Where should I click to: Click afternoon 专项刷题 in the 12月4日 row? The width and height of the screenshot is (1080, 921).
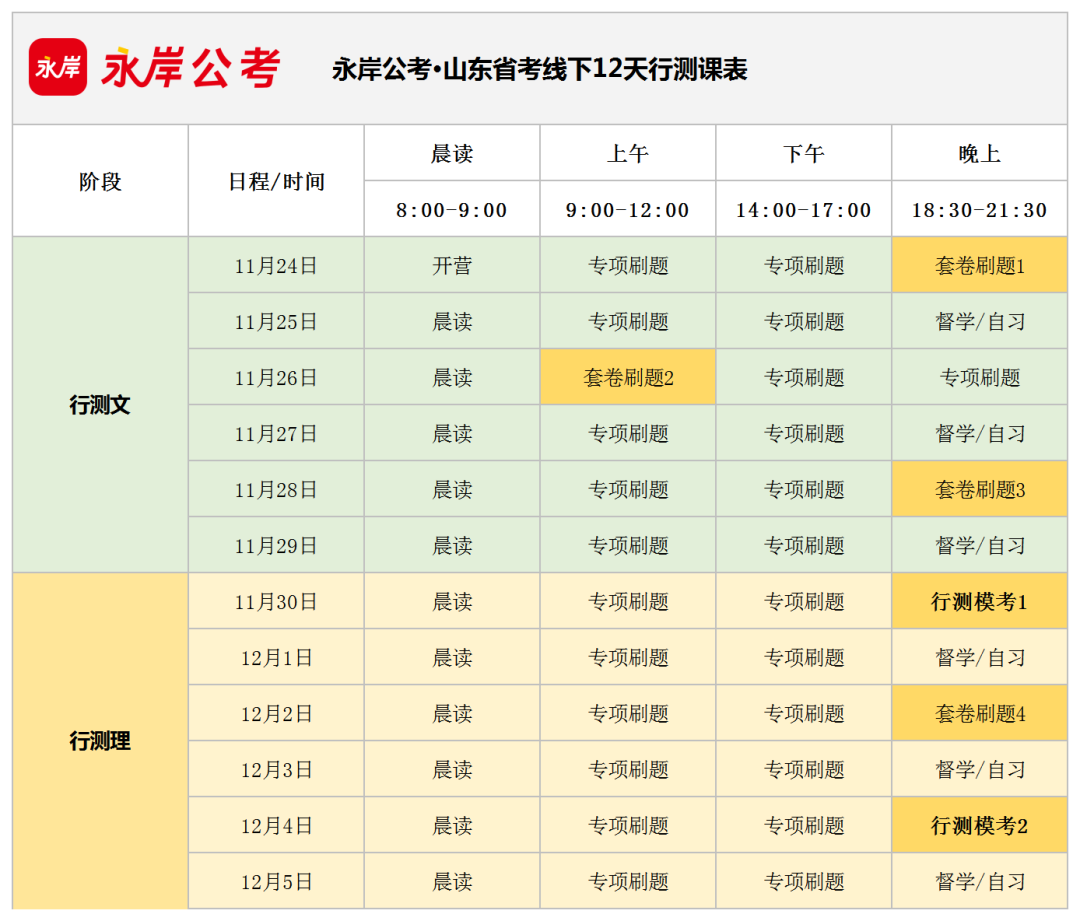coord(804,825)
